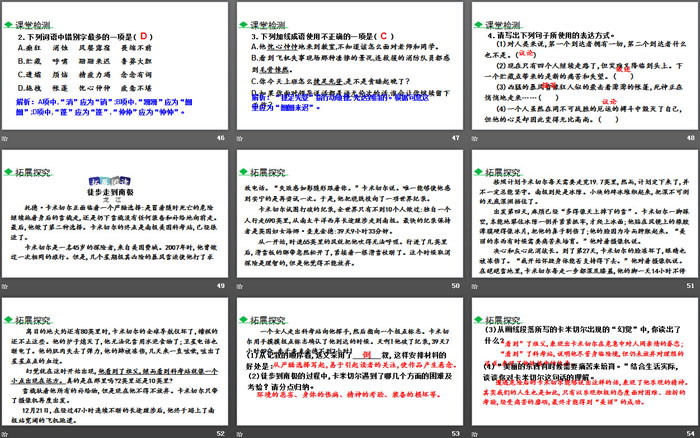Select slide 52 thumbnail
Screen dimensions: 700x438
pos(116,365)
